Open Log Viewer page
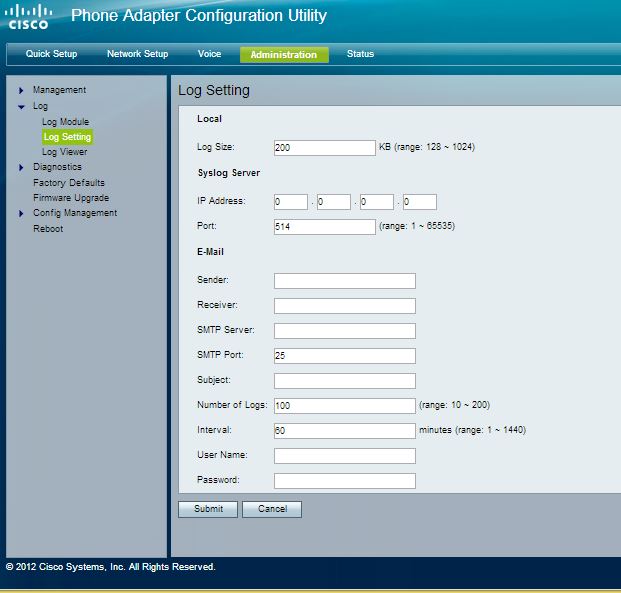The width and height of the screenshot is (621, 593). click(x=64, y=152)
